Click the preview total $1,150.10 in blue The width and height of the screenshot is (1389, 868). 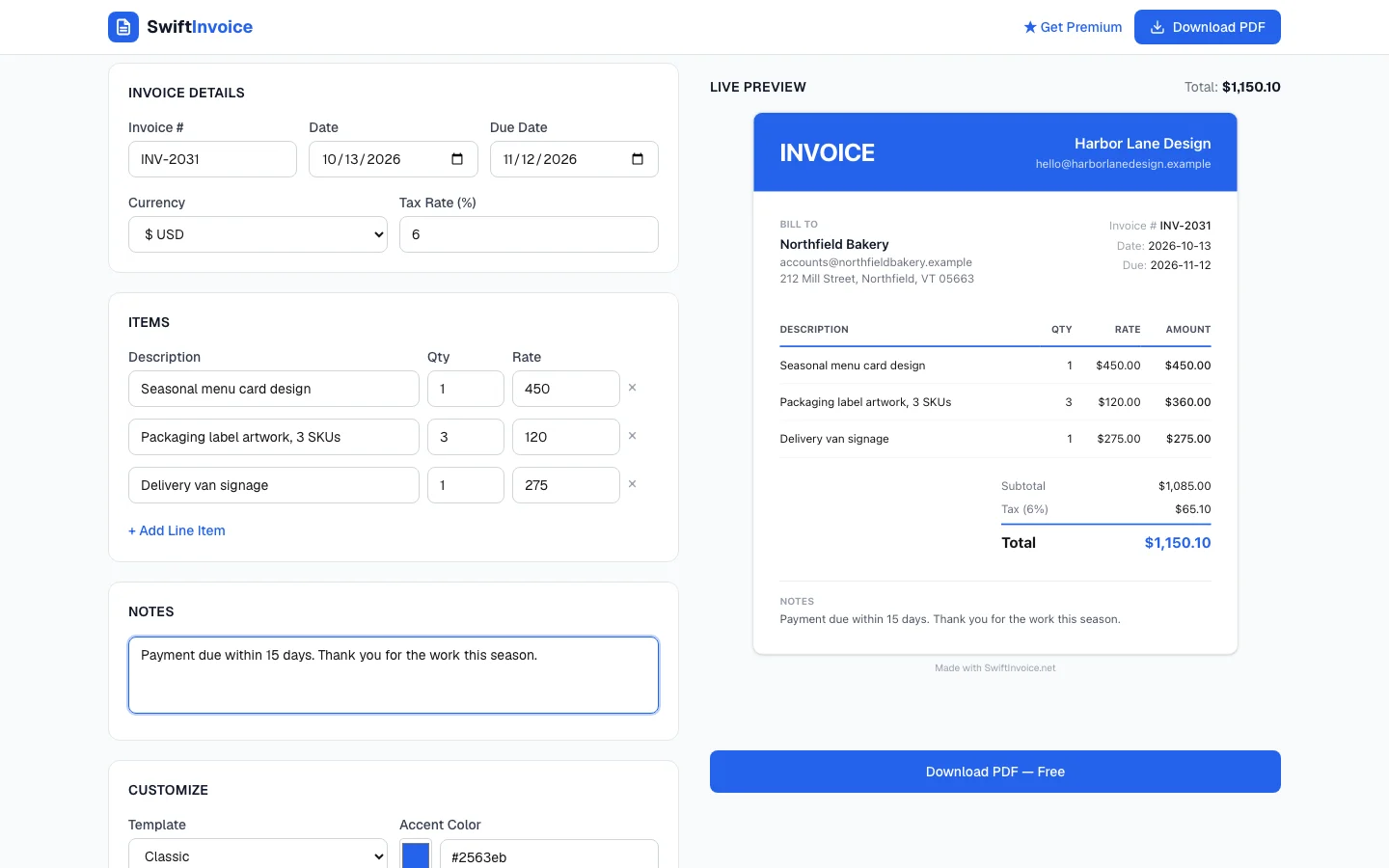click(x=1178, y=543)
